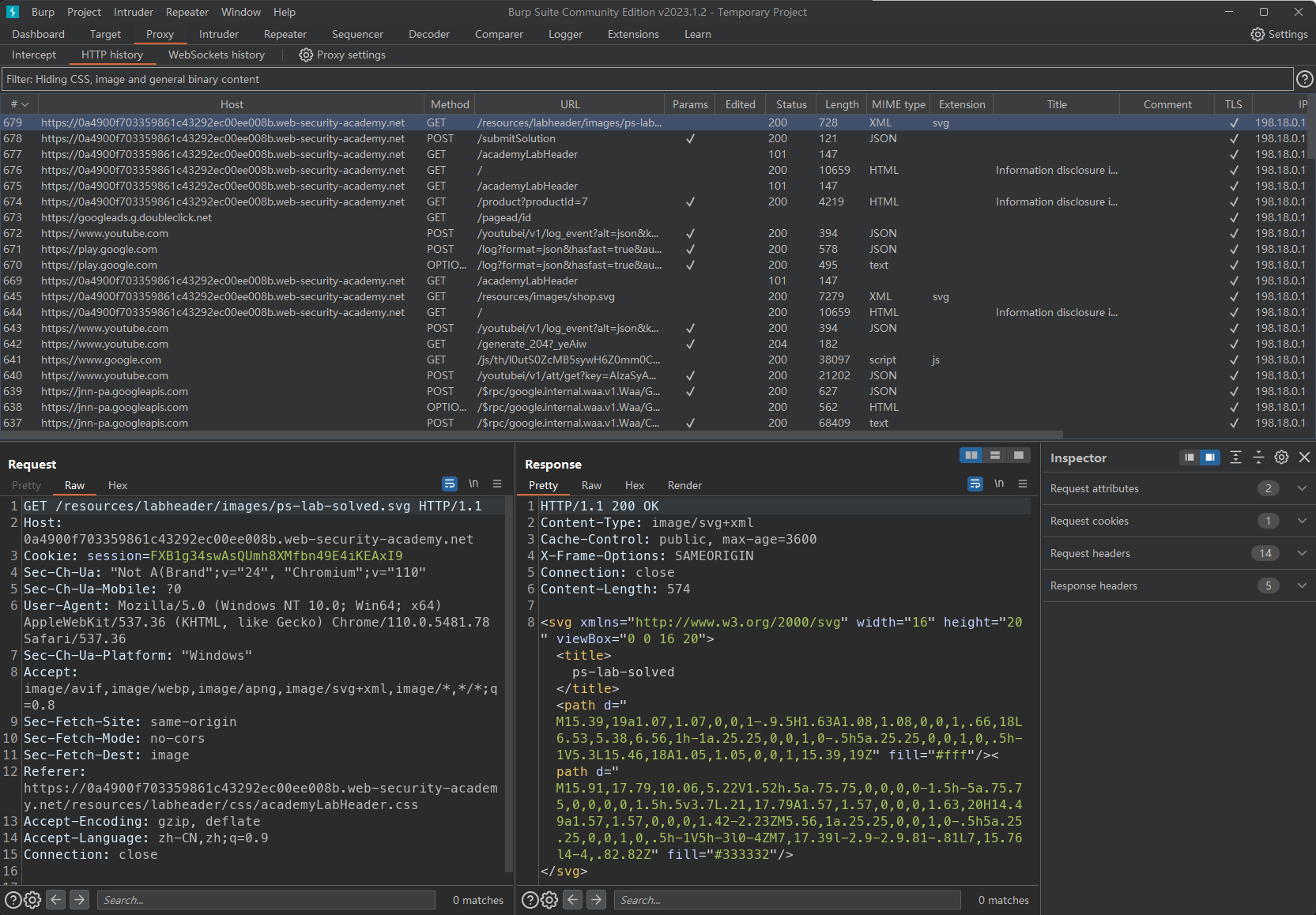Click the Burp Suite logo icon

pyautogui.click(x=13, y=12)
